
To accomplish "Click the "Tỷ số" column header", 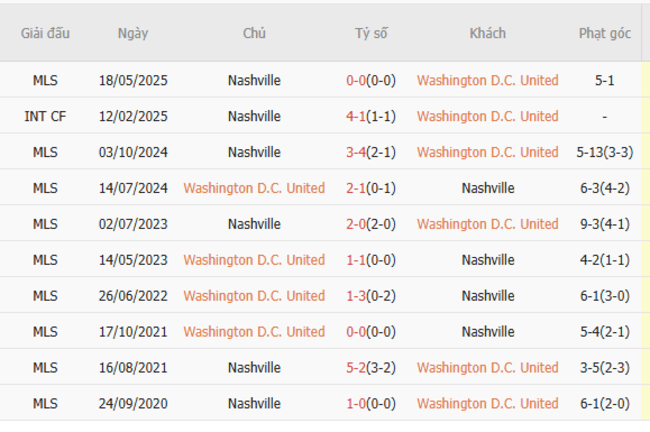I will coord(371,33).
